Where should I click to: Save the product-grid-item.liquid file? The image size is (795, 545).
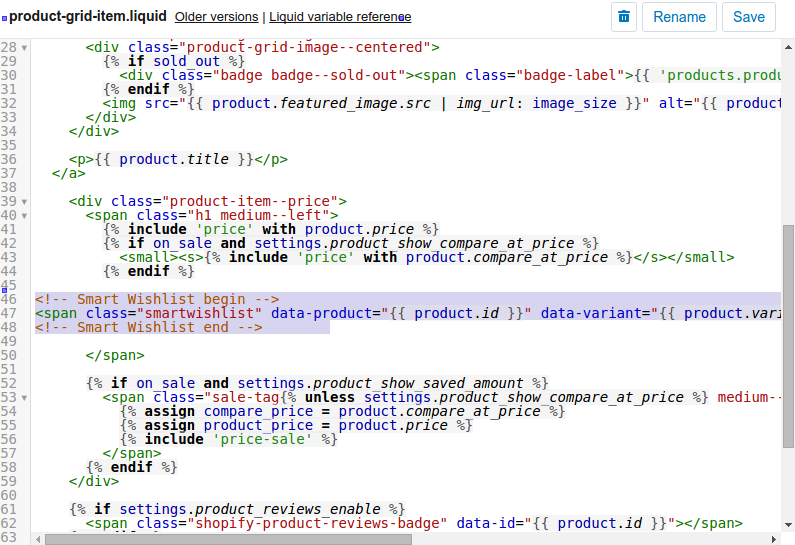748,17
